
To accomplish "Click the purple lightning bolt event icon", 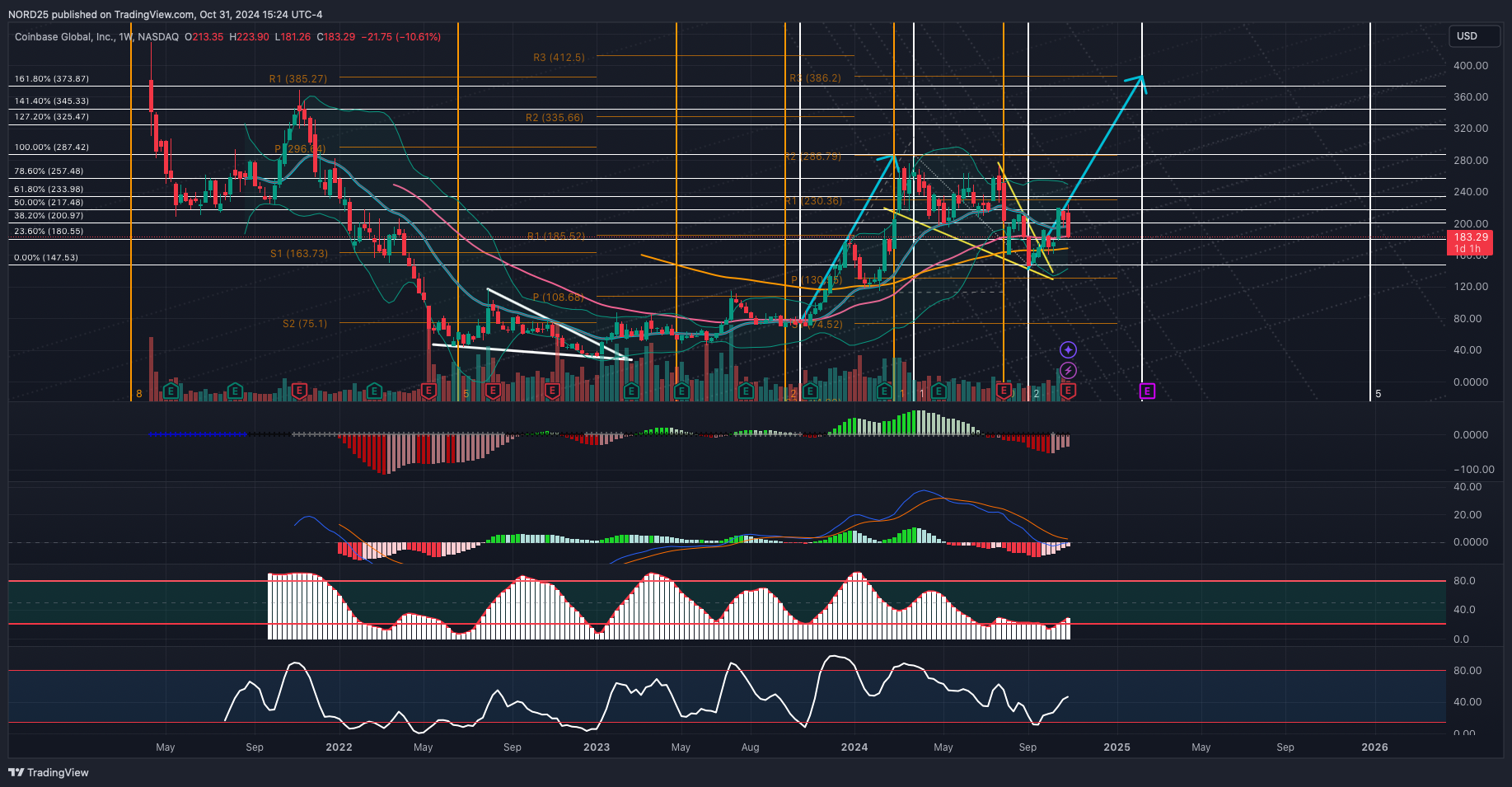I will [1068, 371].
